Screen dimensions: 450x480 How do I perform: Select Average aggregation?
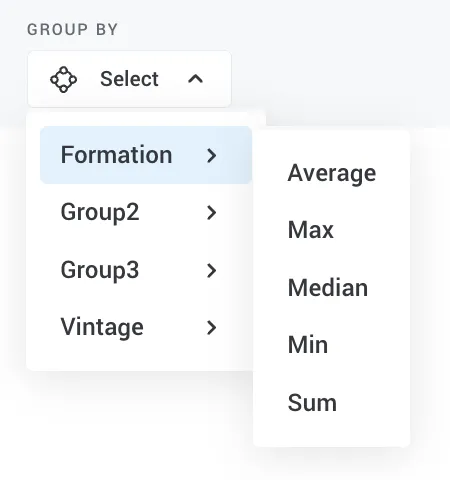[x=332, y=173]
